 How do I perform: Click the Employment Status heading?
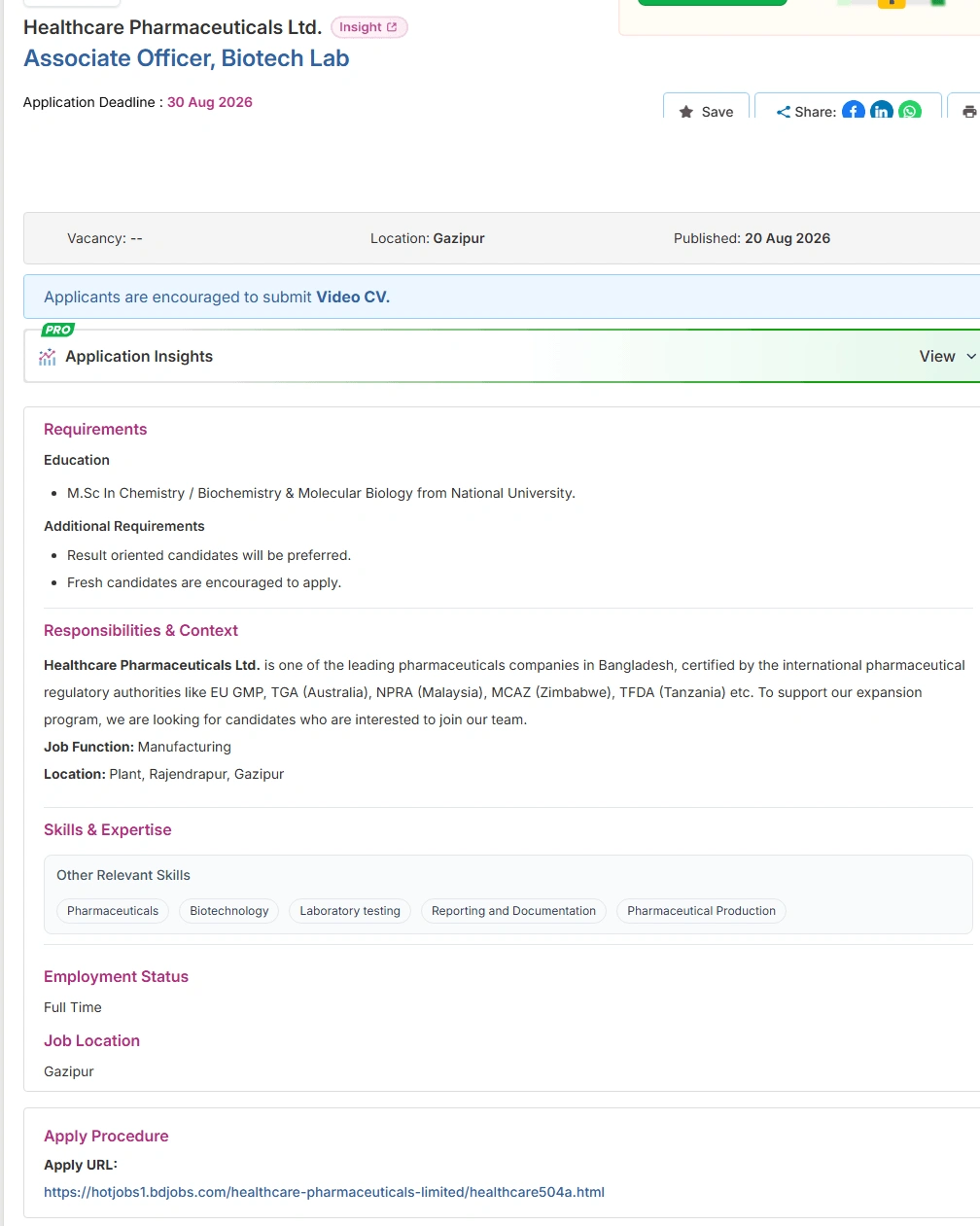(116, 977)
